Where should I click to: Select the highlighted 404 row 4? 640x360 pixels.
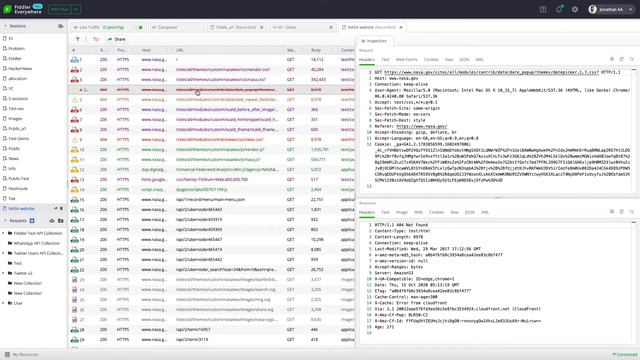(x=212, y=89)
